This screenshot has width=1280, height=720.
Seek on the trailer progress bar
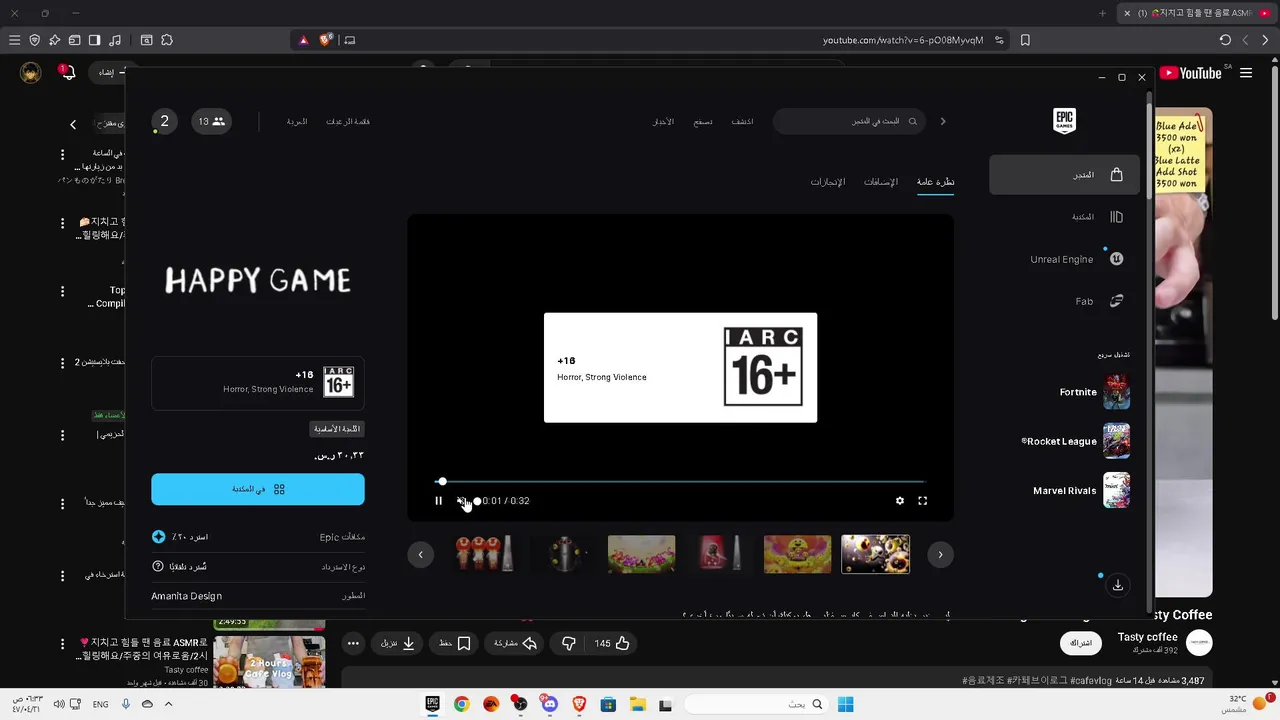coord(681,482)
